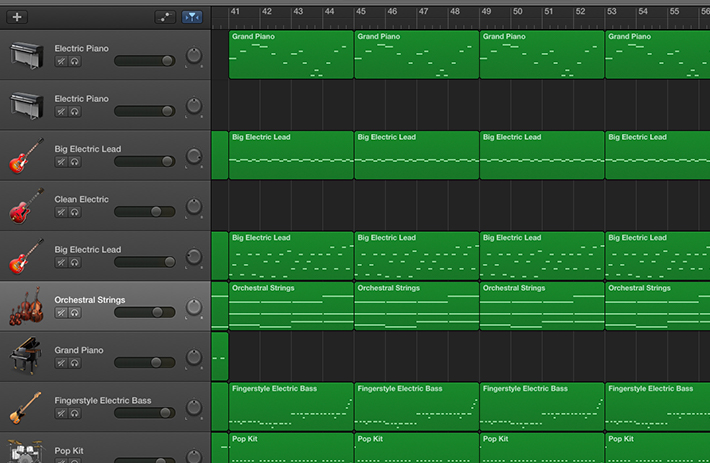Click the Orchestral Strings pan knob
Viewport: 710px width, 463px height.
194,308
